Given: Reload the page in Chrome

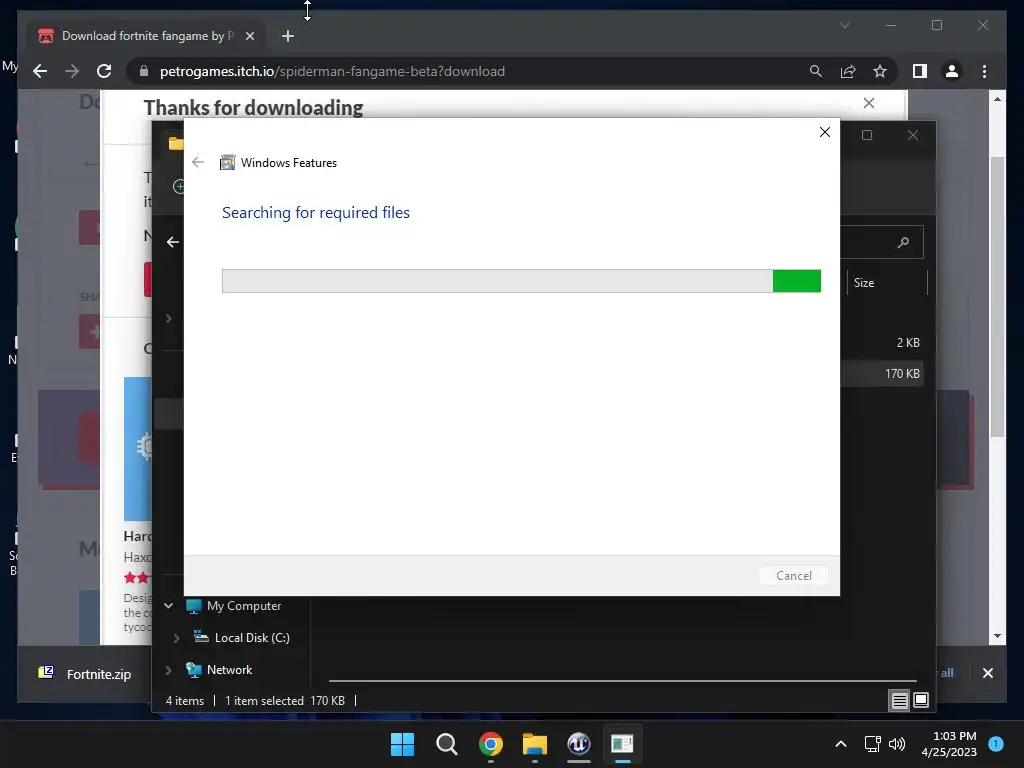Looking at the screenshot, I should [x=104, y=71].
